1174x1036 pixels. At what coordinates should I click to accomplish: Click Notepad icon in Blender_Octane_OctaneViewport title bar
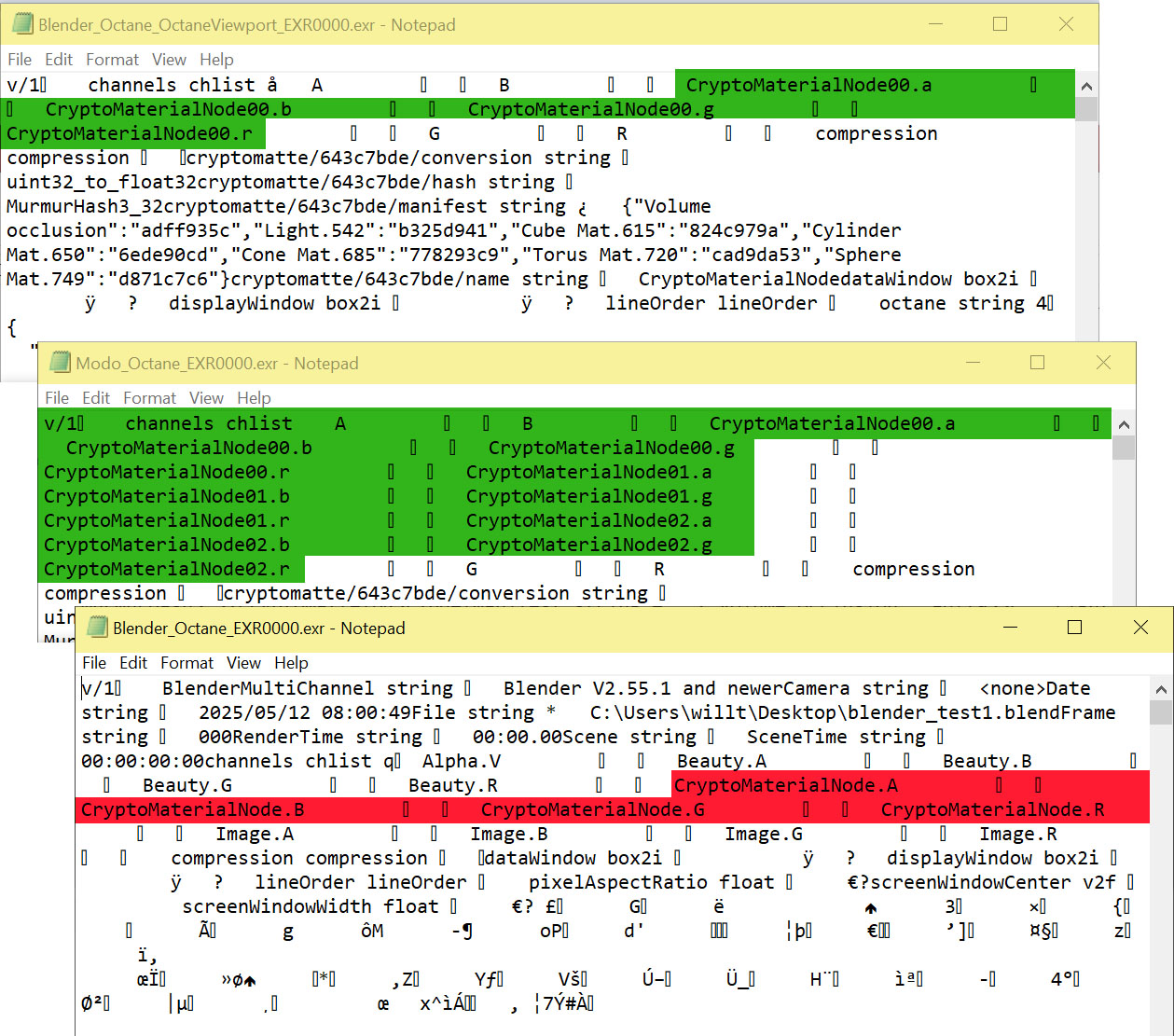click(23, 25)
